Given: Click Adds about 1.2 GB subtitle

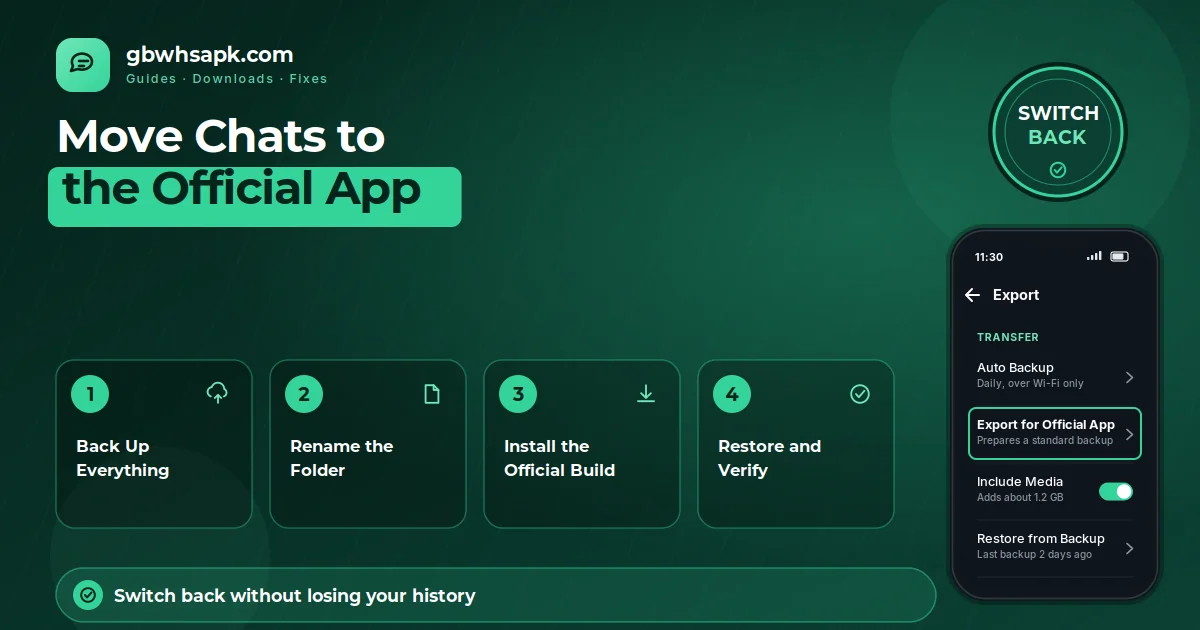Looking at the screenshot, I should tap(1020, 498).
